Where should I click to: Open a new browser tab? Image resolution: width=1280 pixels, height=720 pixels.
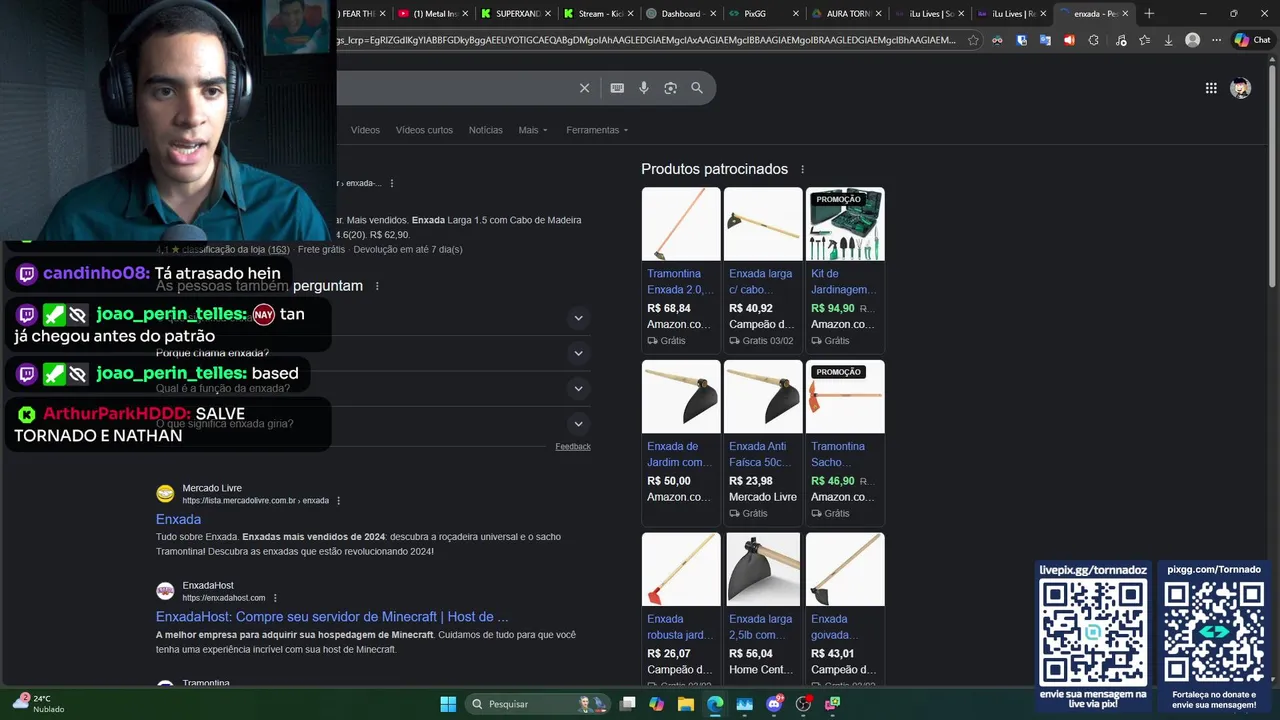1149,13
